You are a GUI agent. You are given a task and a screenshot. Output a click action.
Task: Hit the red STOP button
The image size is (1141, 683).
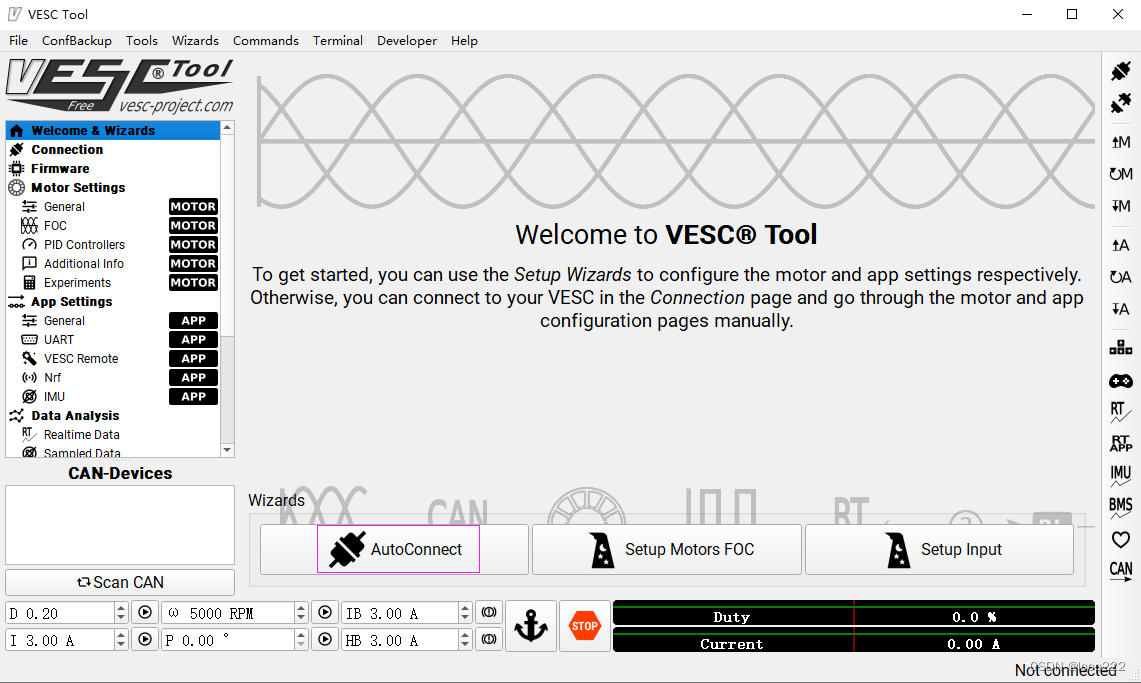[x=585, y=626]
